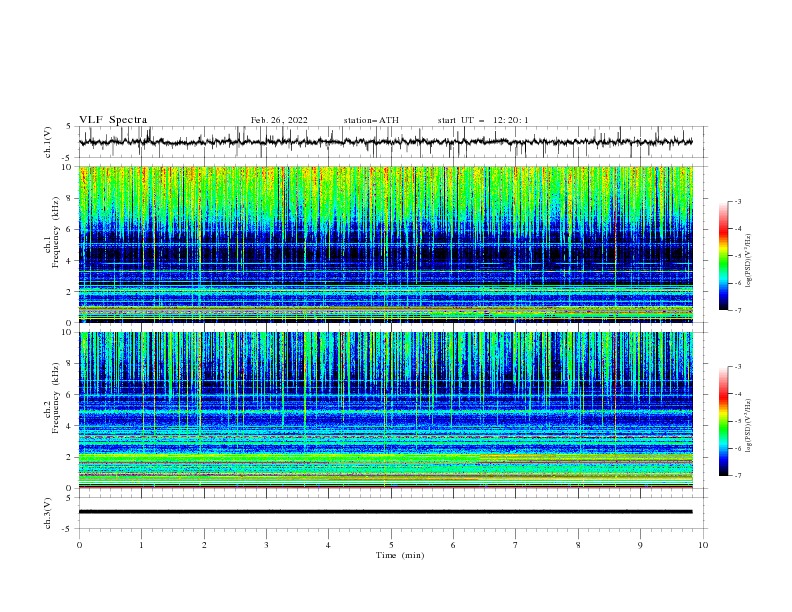The width and height of the screenshot is (792, 612).
Task: Click the '-3' tick on the ch.1 colorbar
Action: [737, 201]
